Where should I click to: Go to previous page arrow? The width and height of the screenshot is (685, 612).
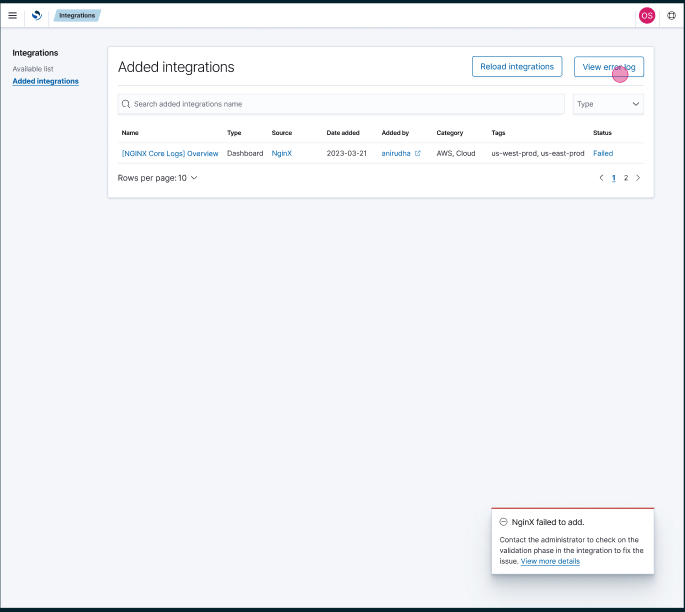tap(601, 178)
